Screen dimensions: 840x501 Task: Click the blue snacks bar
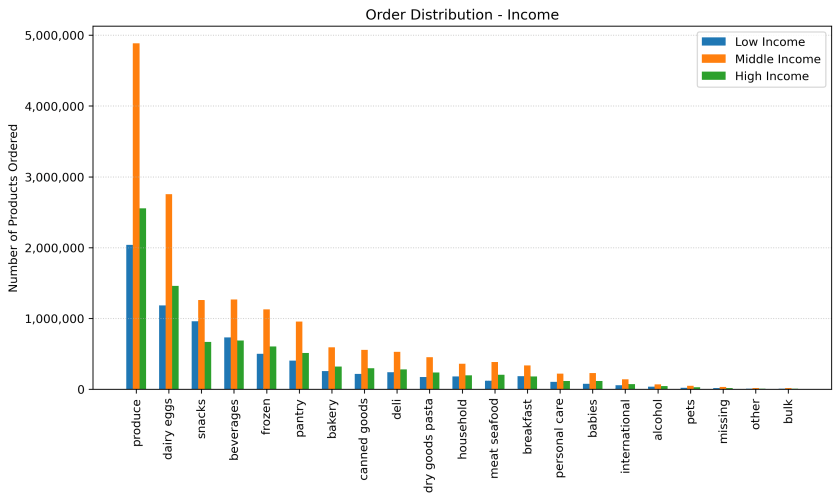click(x=195, y=355)
